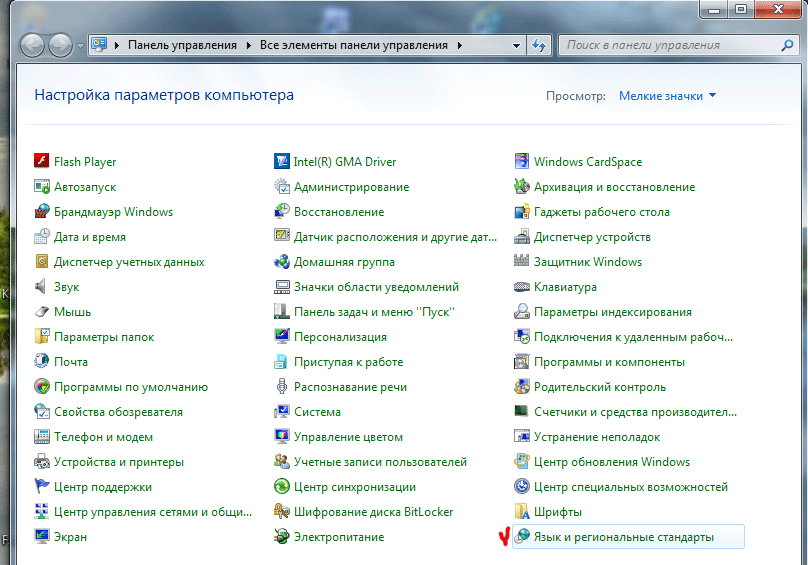Select Панель управления breadcrumb segment
808x565 pixels.
(181, 46)
